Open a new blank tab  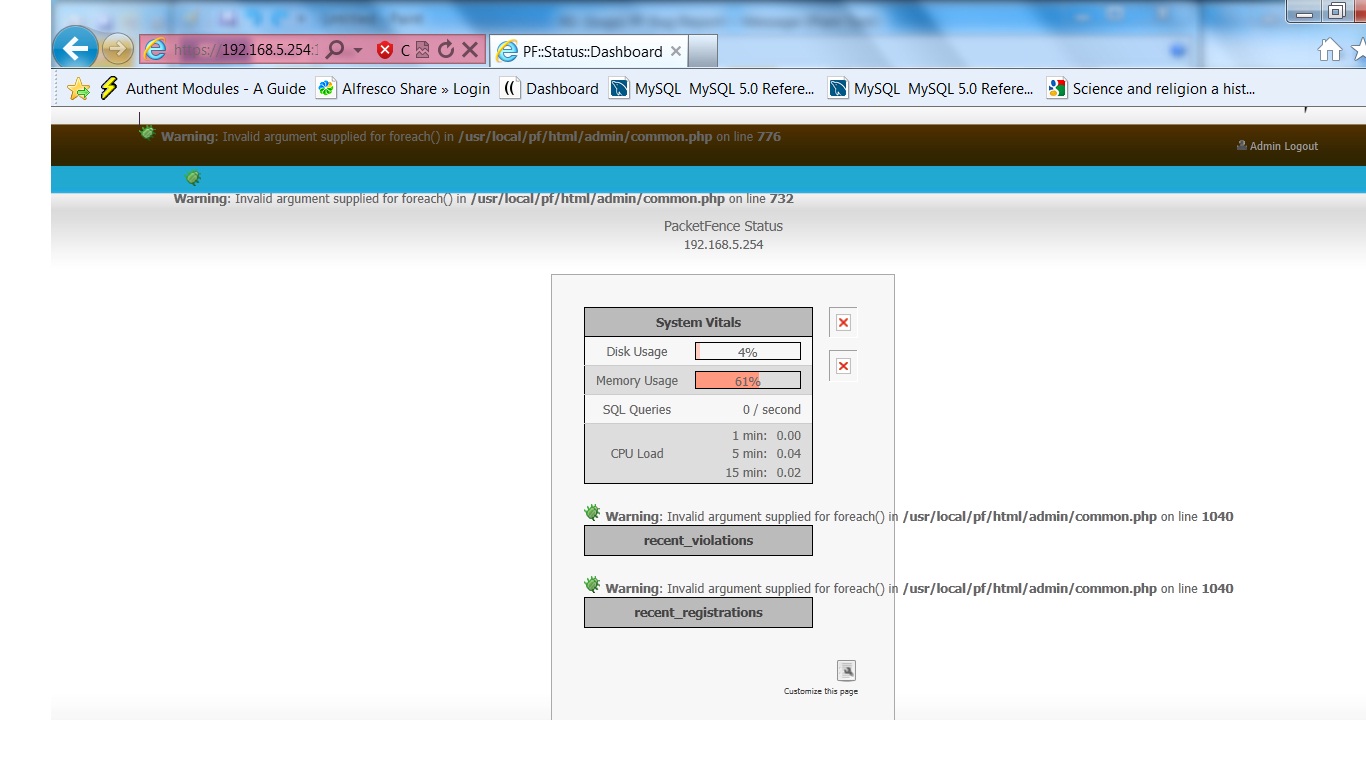tap(703, 51)
